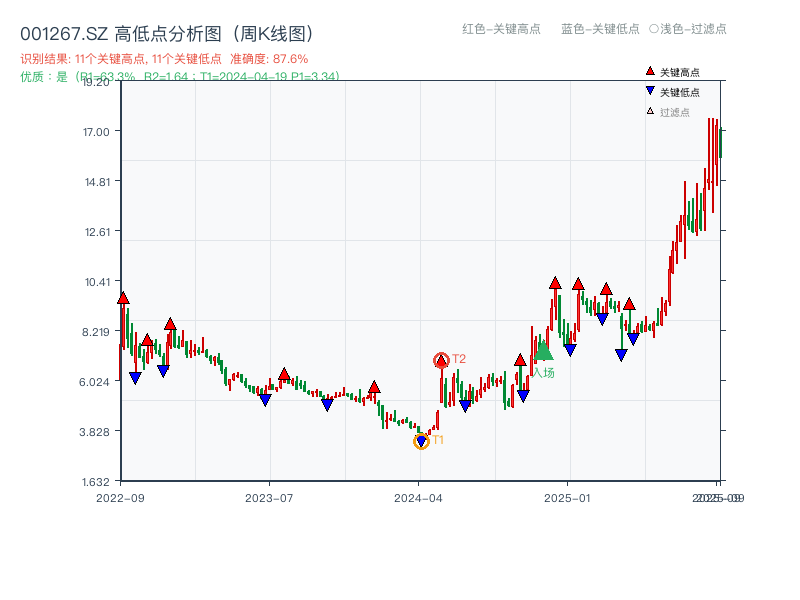Click the 关键高点 legend label
800x600 pixels.
click(x=680, y=72)
